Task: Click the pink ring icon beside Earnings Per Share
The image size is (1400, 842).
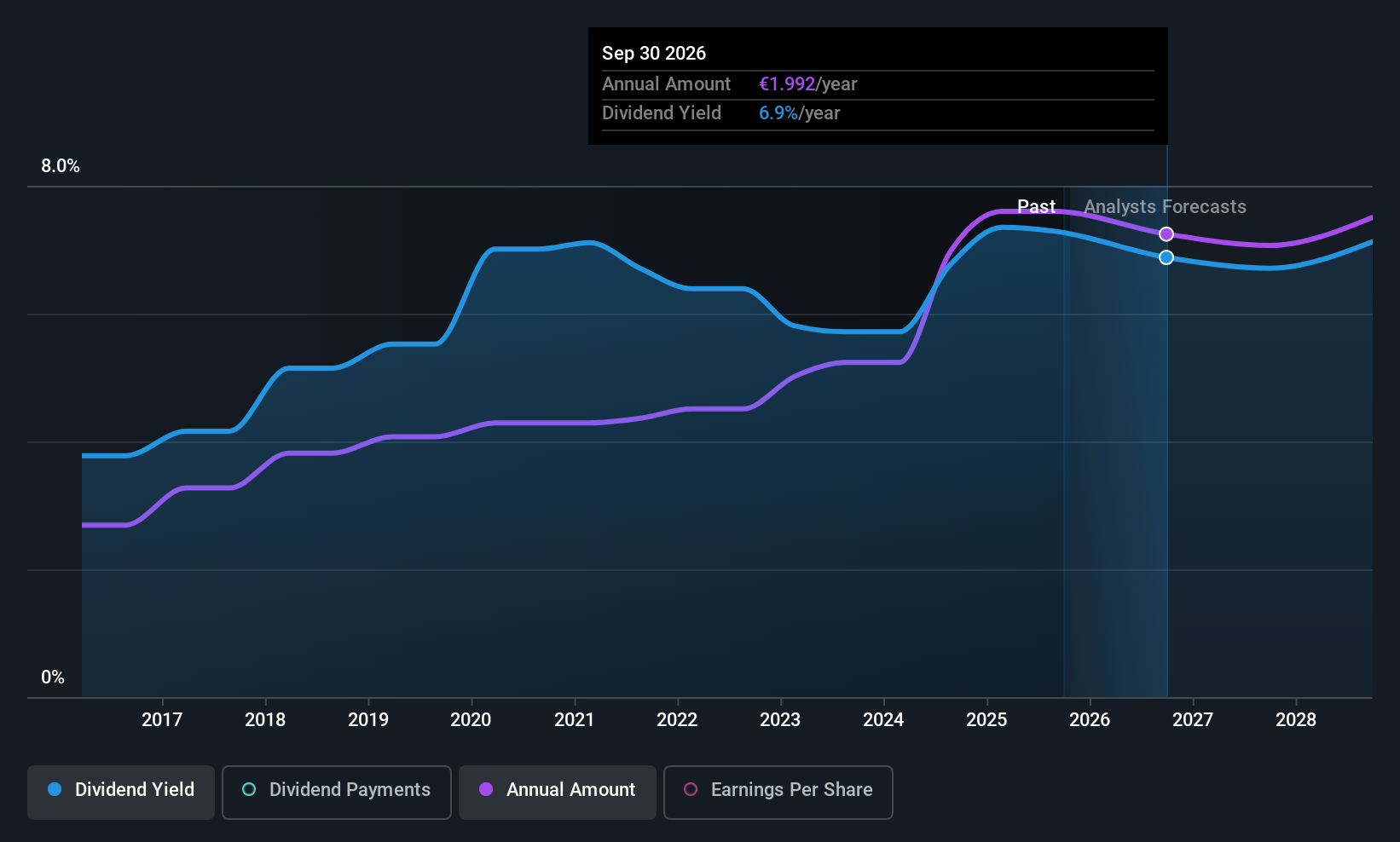Action: click(x=691, y=790)
